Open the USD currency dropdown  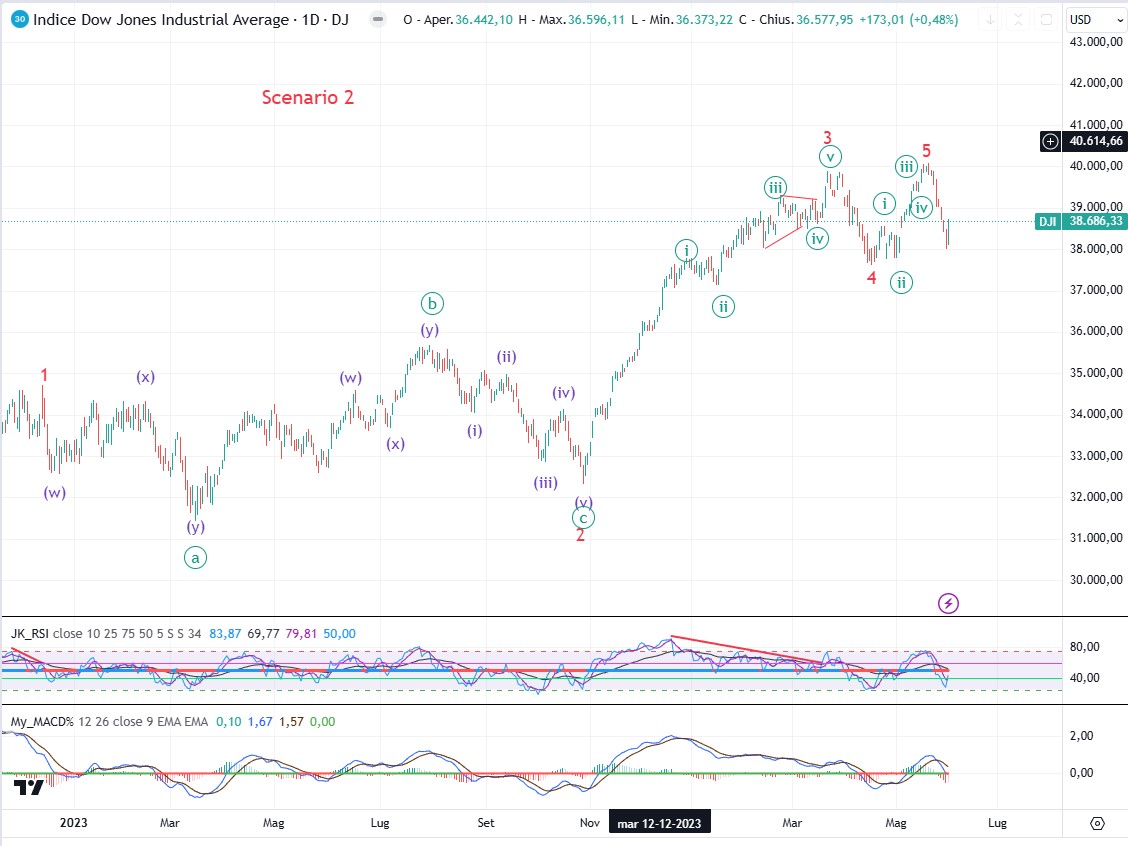tap(1096, 20)
